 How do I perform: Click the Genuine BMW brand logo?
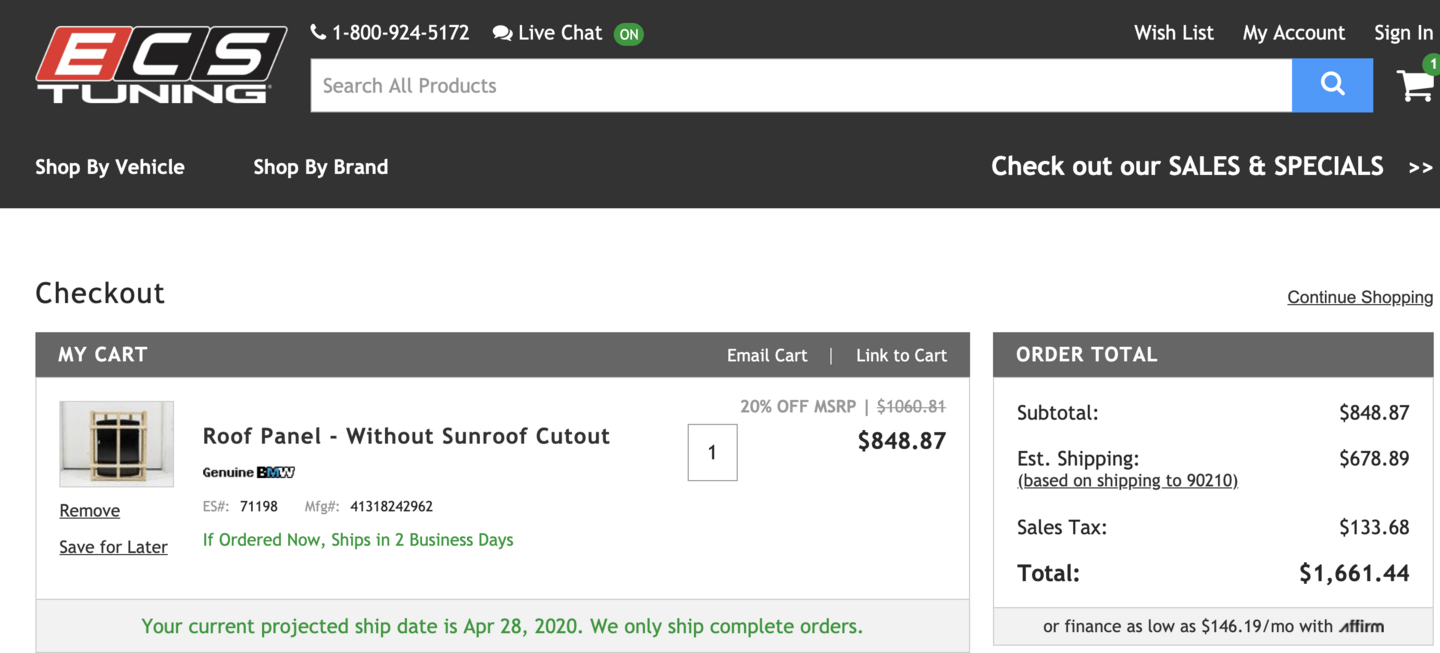(248, 472)
